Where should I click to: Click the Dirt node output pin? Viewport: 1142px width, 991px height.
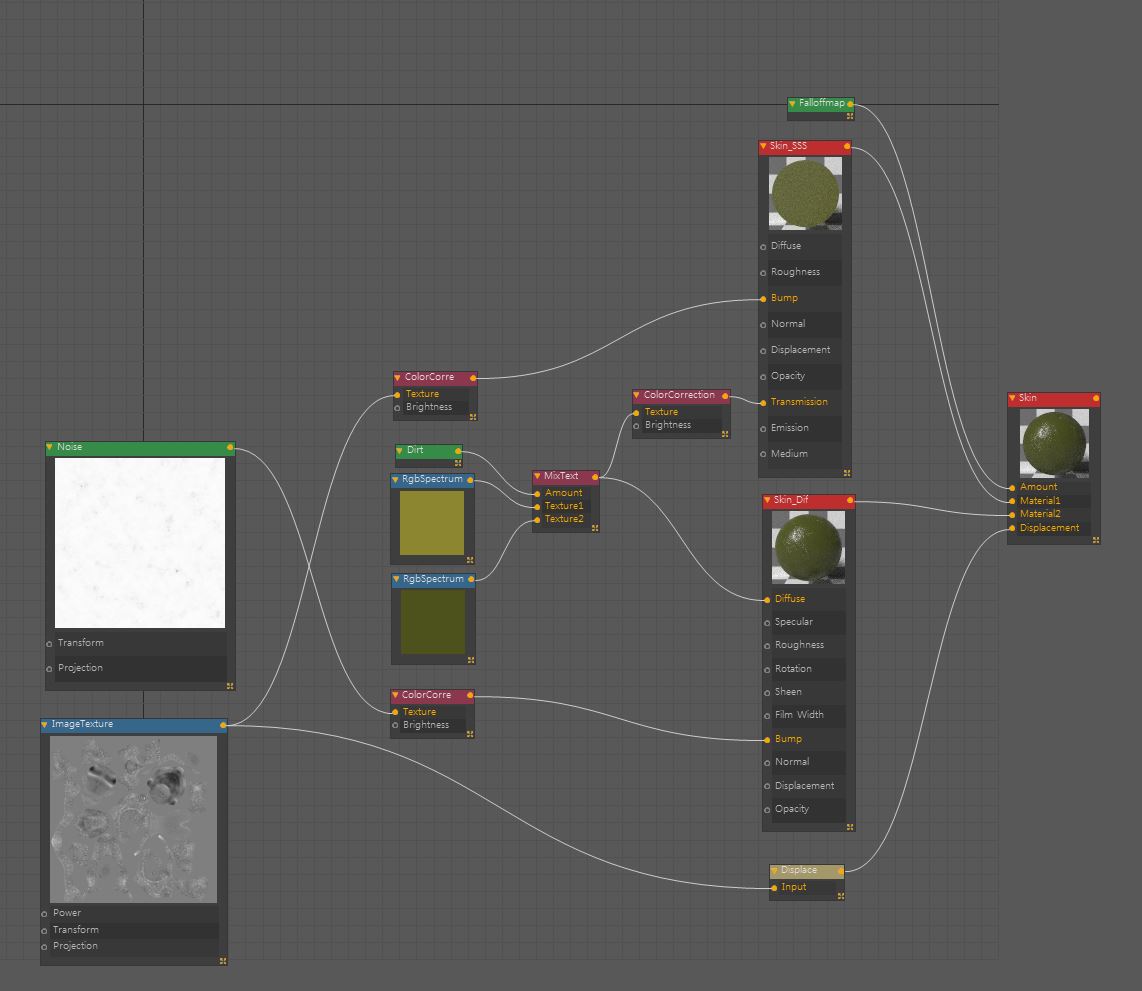[457, 451]
